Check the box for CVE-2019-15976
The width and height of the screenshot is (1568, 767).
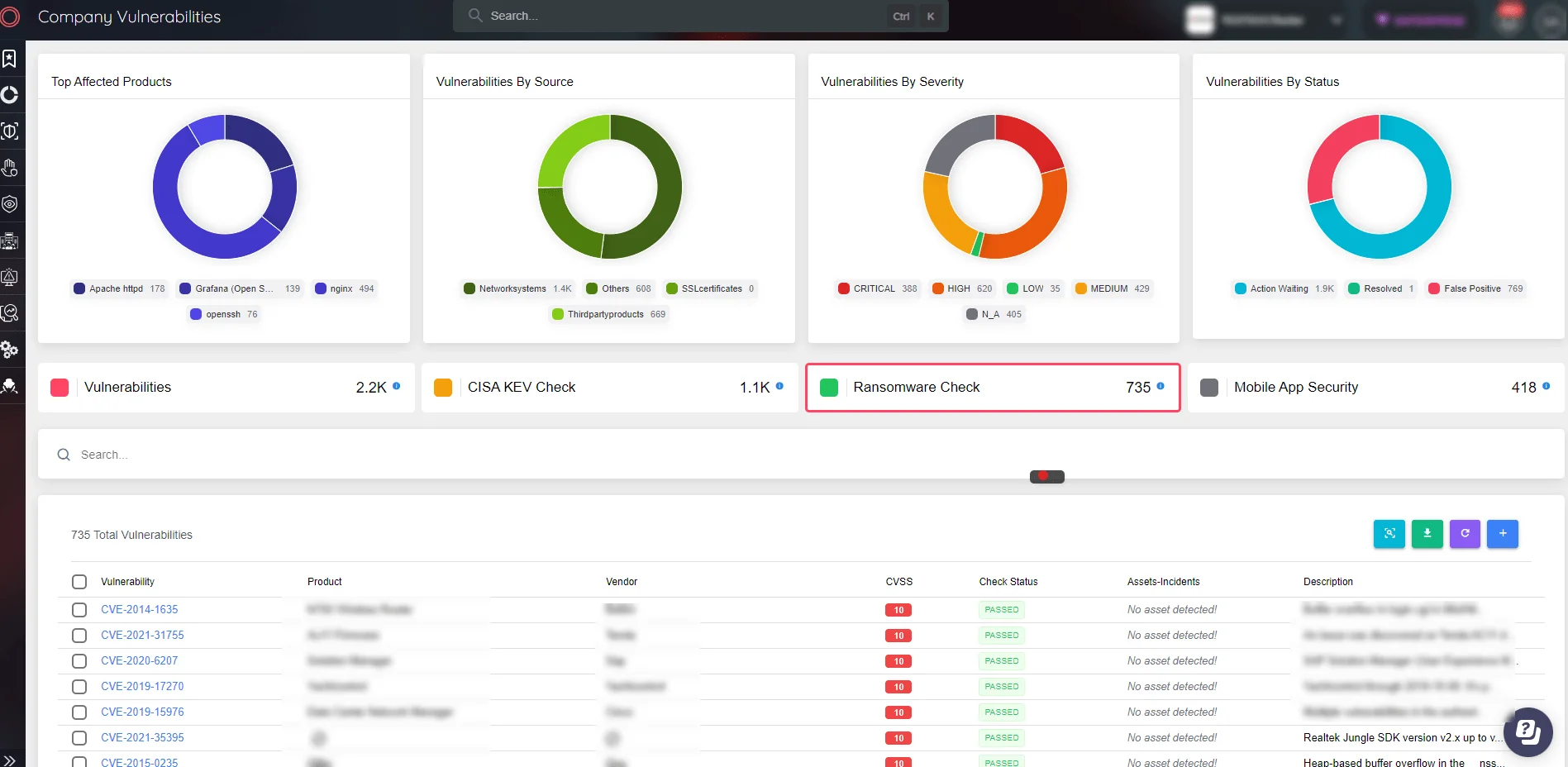79,712
